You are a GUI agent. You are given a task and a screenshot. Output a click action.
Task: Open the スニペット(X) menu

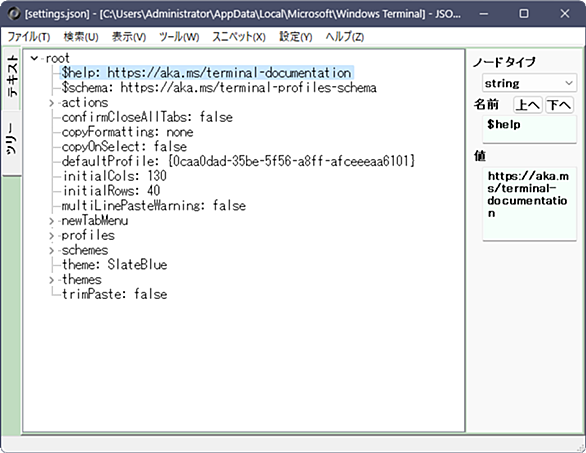pyautogui.click(x=239, y=37)
